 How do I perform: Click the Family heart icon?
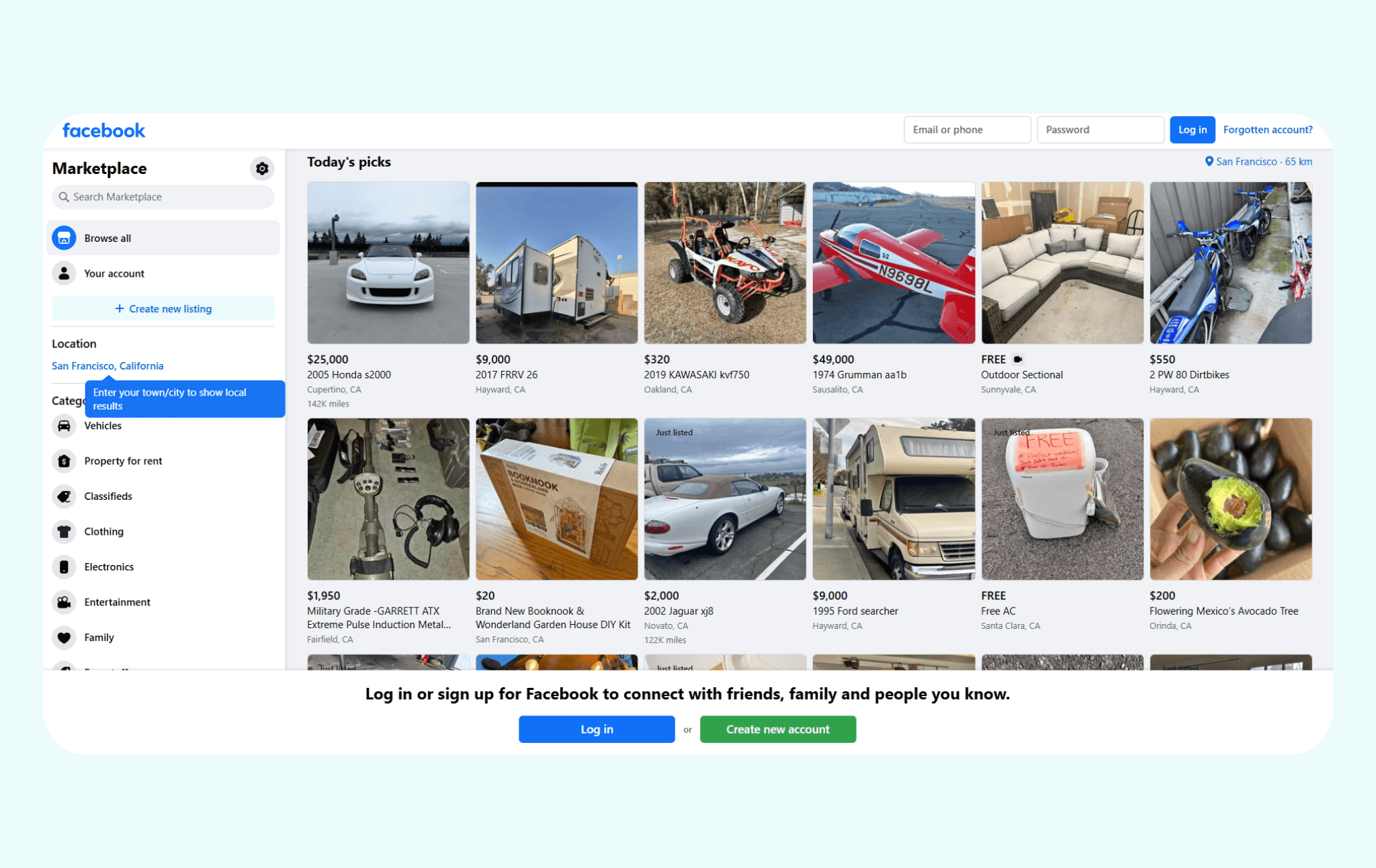[x=64, y=638]
